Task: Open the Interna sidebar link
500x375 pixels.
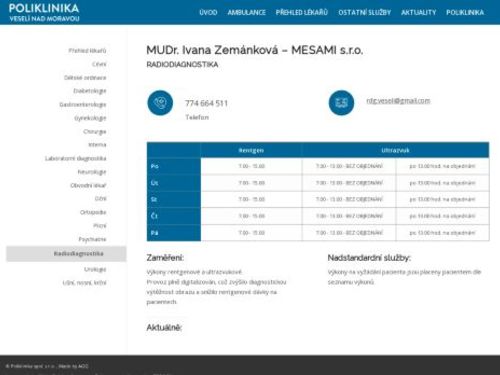Action: tap(97, 145)
